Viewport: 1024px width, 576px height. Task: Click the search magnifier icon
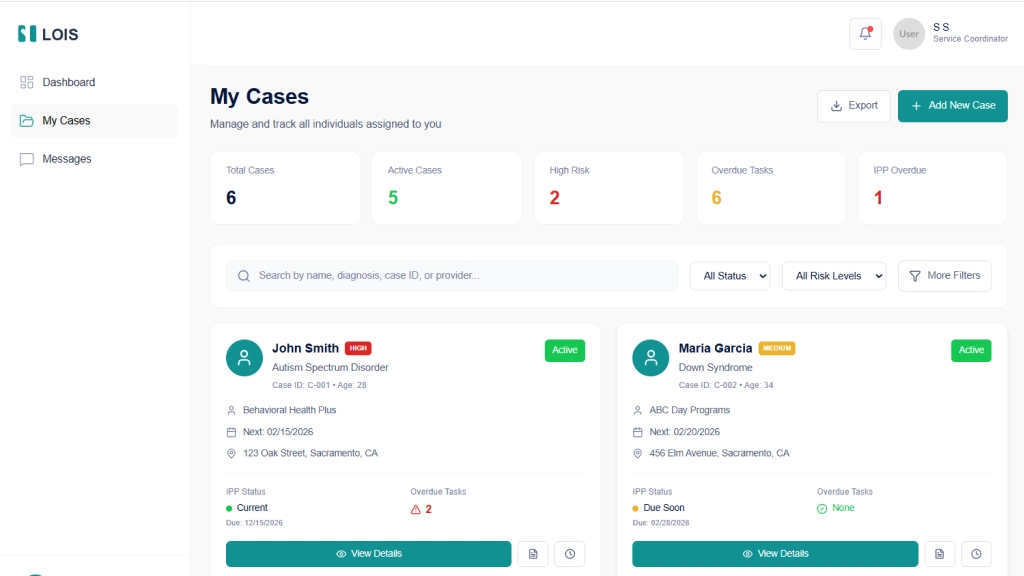(244, 276)
